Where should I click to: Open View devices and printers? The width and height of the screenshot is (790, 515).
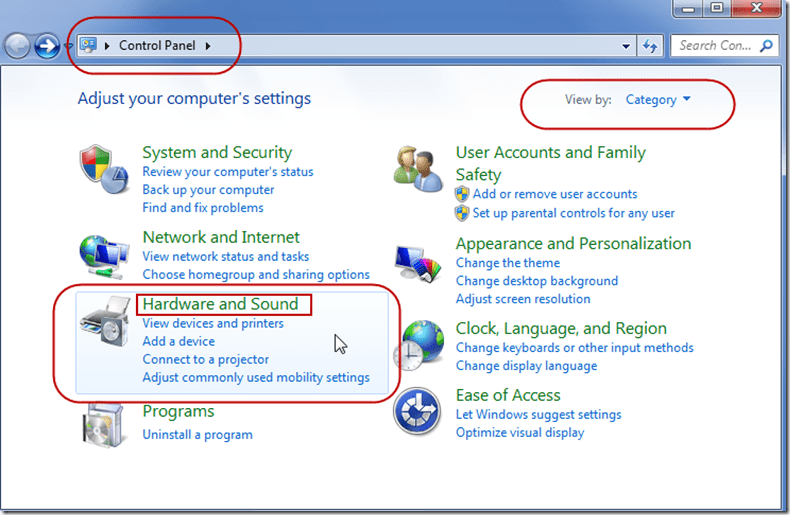click(213, 324)
